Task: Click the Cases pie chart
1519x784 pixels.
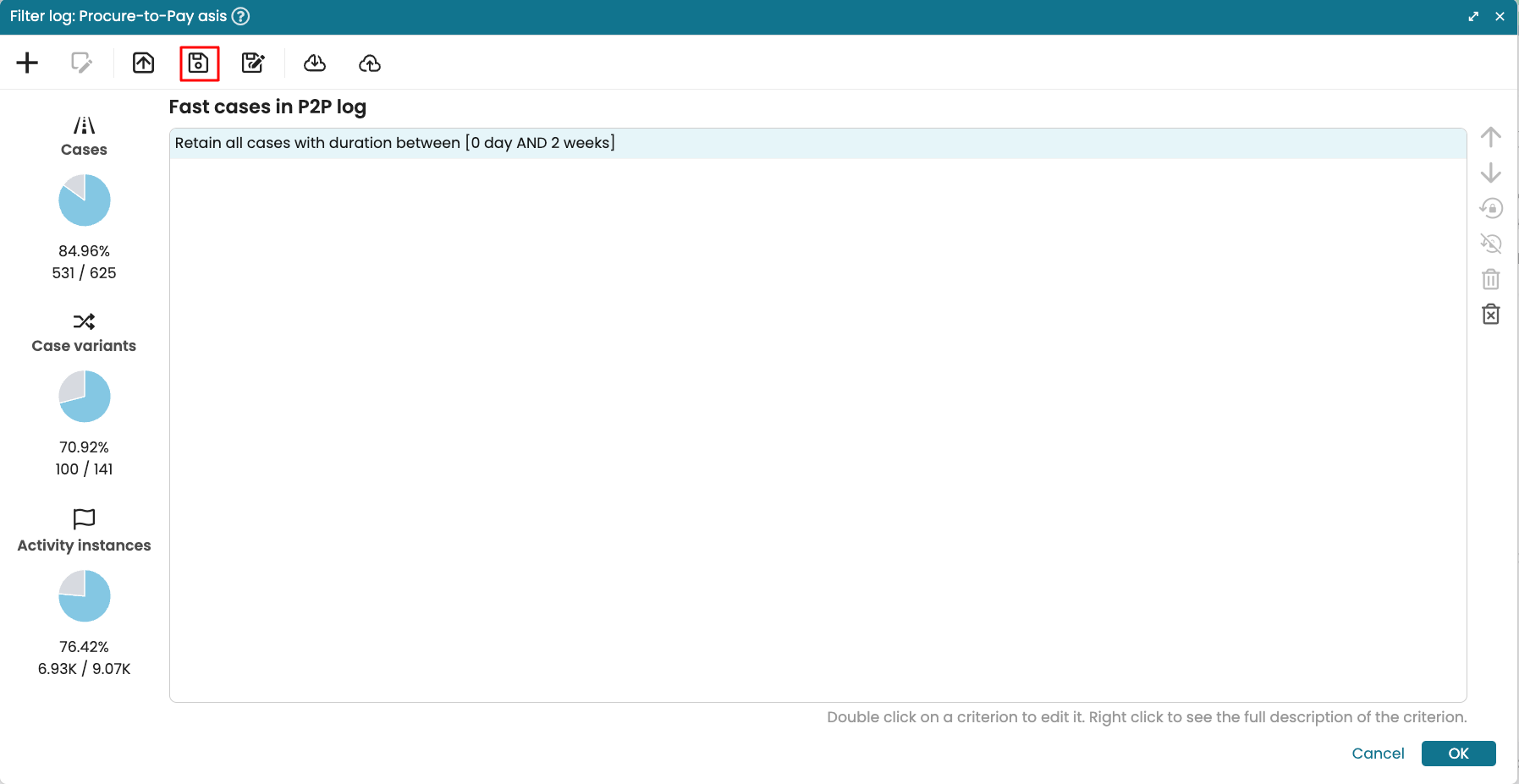Action: tap(85, 200)
